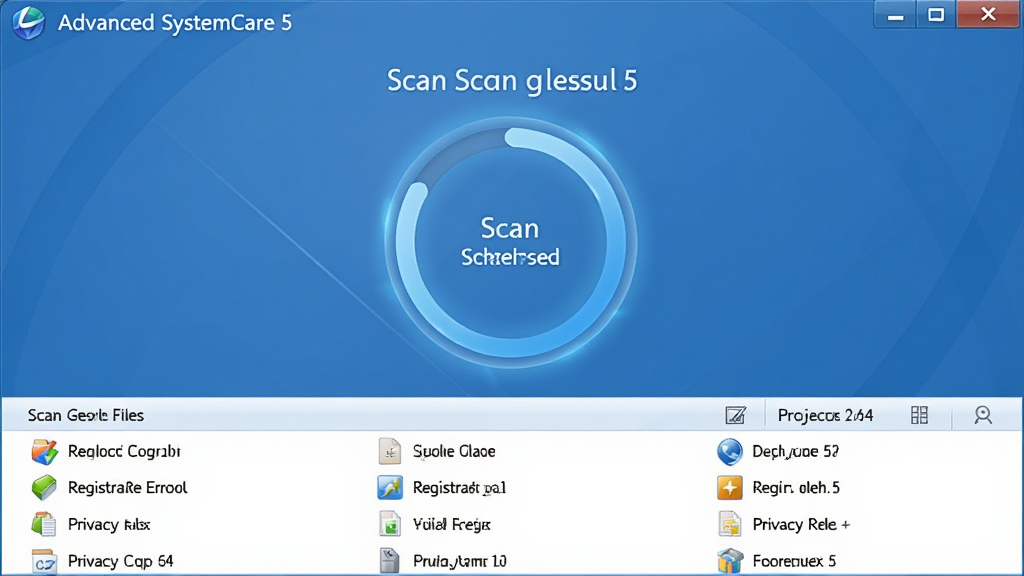Start the circular Scan button
Viewport: 1024px width, 576px height.
pyautogui.click(x=510, y=242)
